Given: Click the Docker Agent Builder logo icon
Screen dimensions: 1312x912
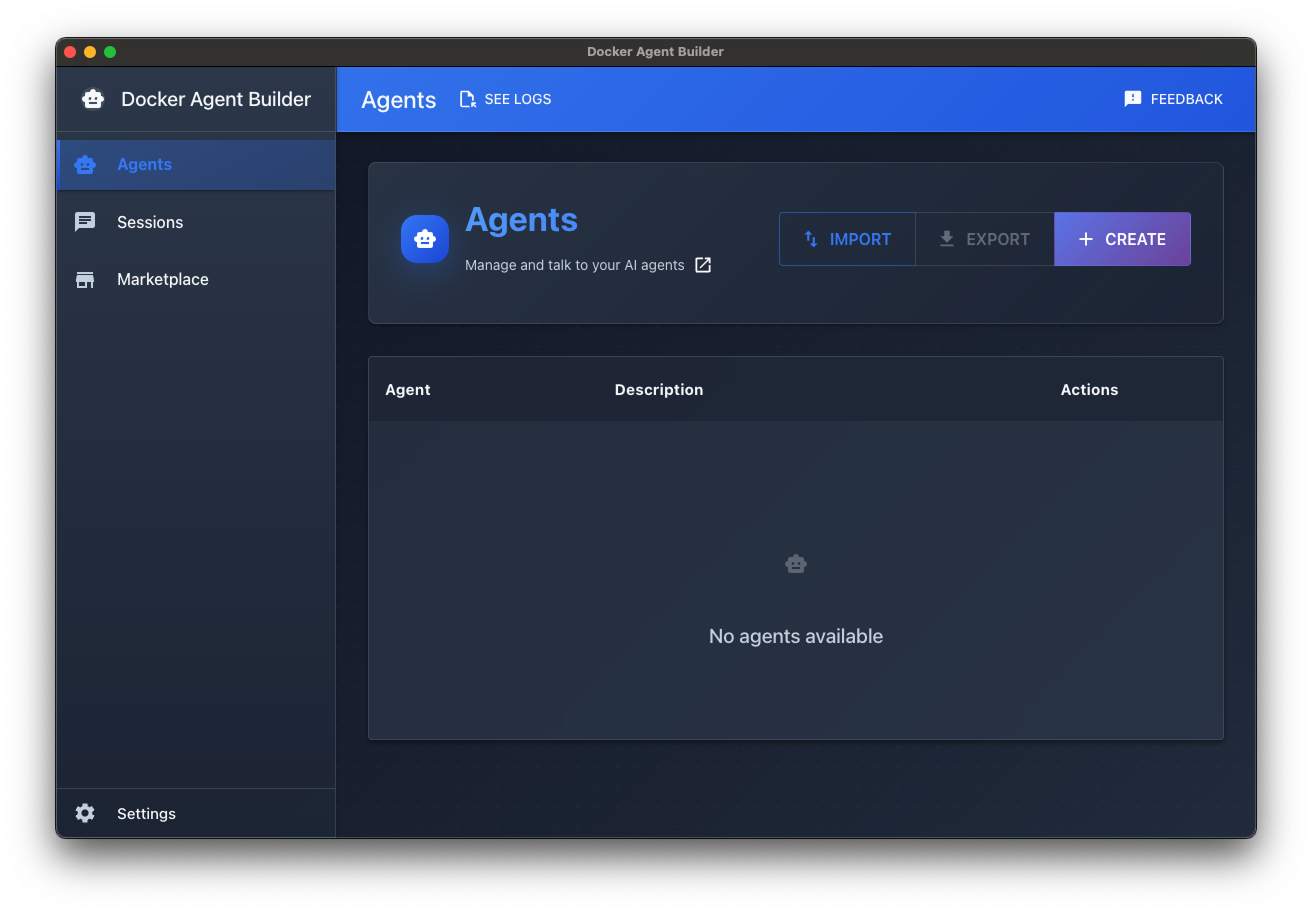Looking at the screenshot, I should tap(94, 99).
